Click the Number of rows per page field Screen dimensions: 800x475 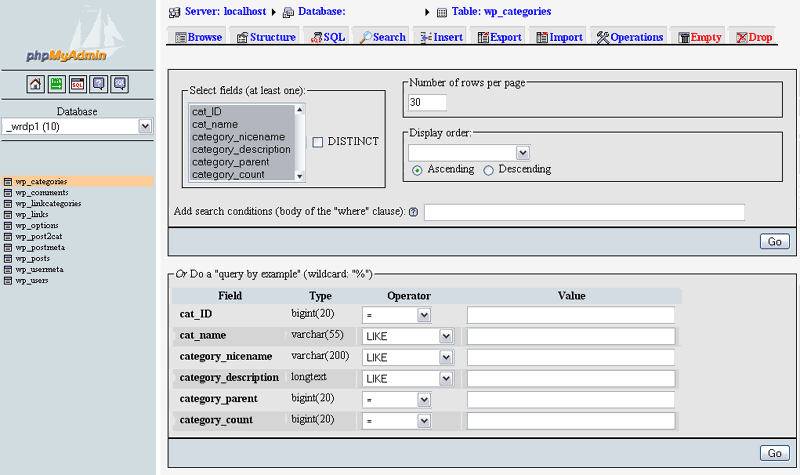click(427, 102)
